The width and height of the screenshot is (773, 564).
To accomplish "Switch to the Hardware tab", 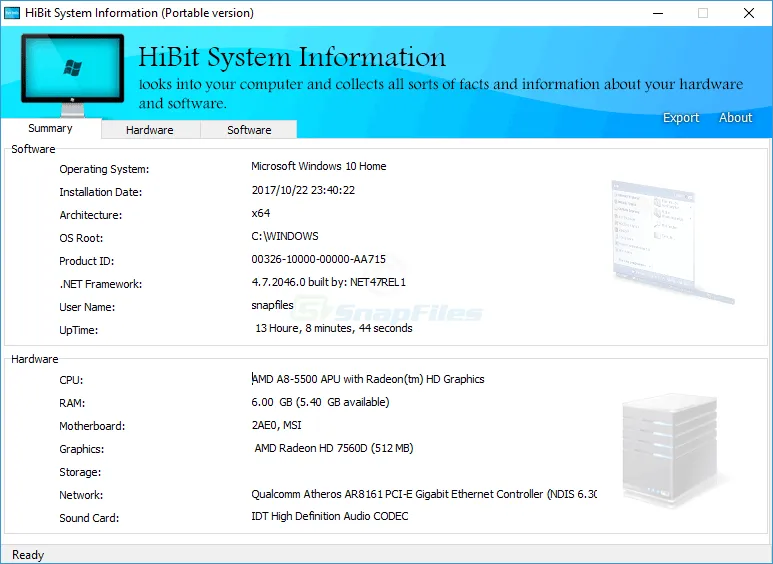I will click(150, 130).
